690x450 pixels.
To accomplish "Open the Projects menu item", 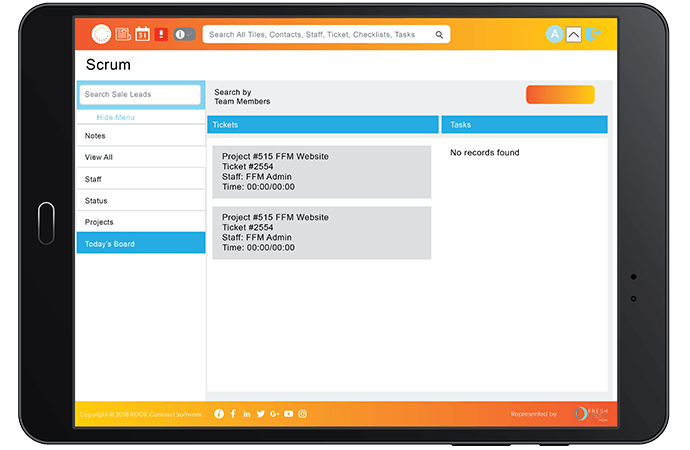I will (141, 222).
